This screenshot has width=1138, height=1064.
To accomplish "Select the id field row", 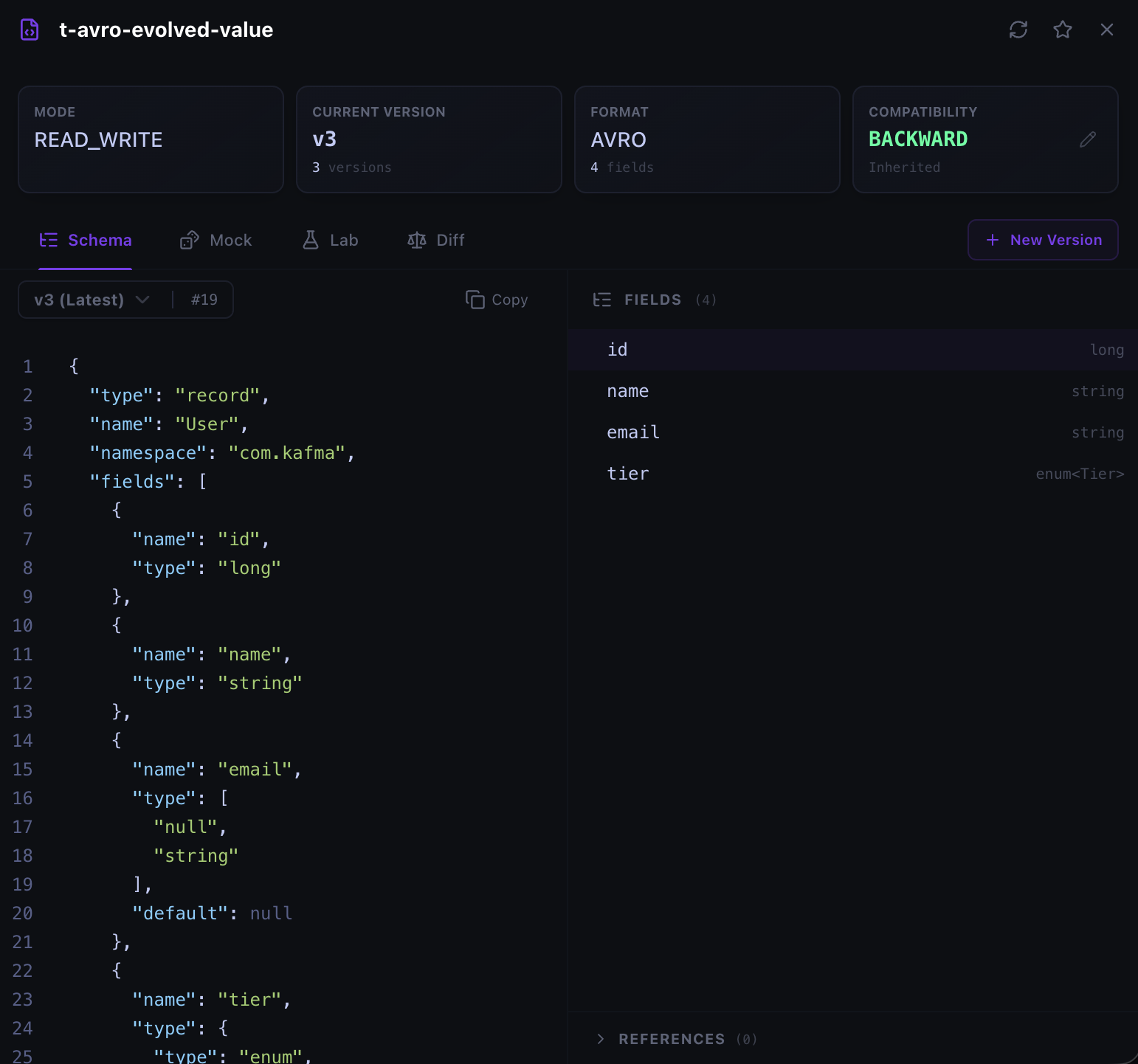I will (852, 350).
